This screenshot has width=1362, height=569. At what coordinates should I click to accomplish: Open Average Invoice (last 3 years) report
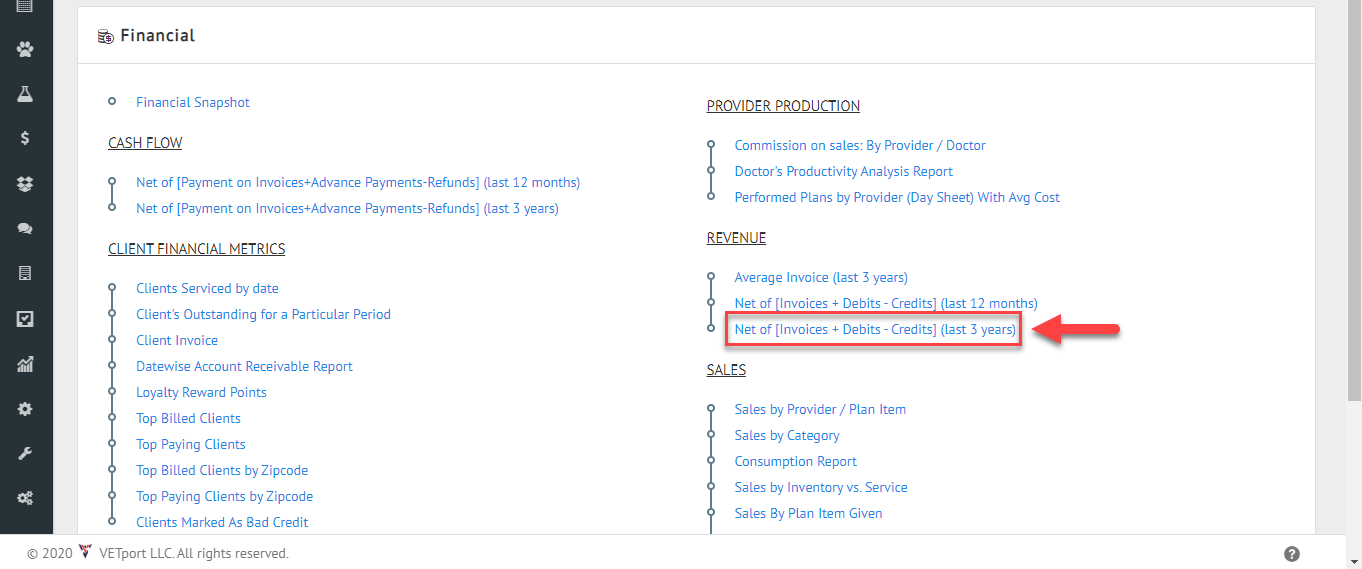pyautogui.click(x=821, y=277)
